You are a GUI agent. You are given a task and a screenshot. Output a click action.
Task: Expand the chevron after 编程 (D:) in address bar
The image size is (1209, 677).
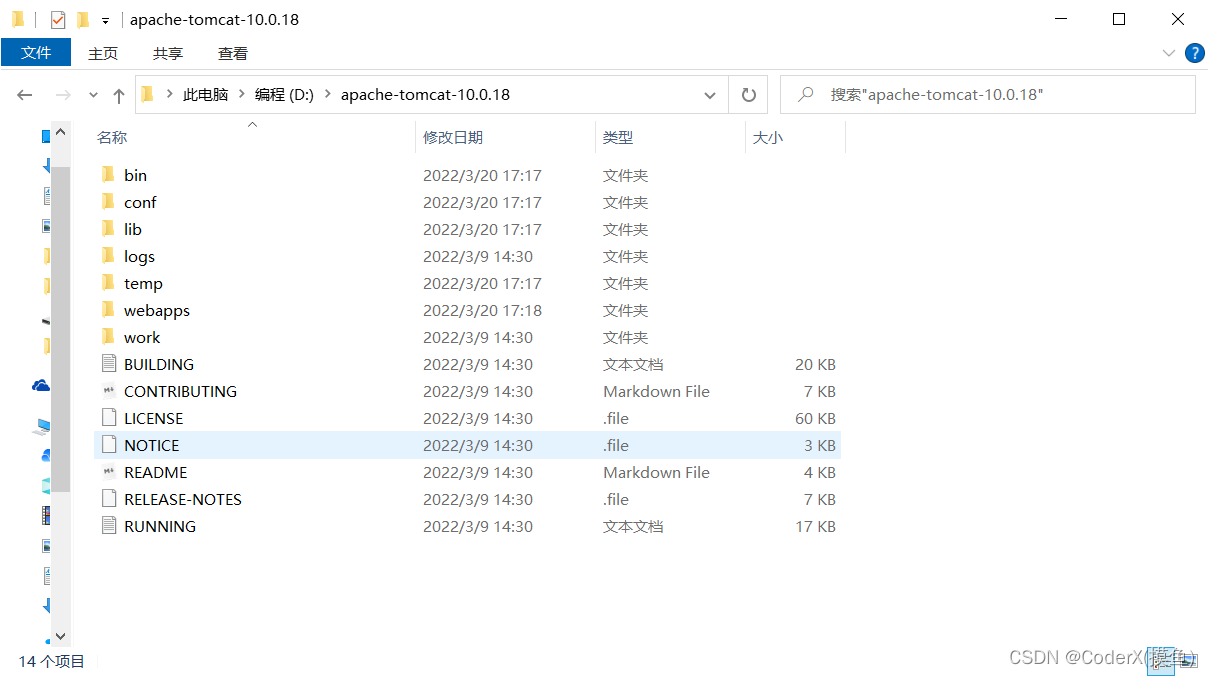point(328,94)
